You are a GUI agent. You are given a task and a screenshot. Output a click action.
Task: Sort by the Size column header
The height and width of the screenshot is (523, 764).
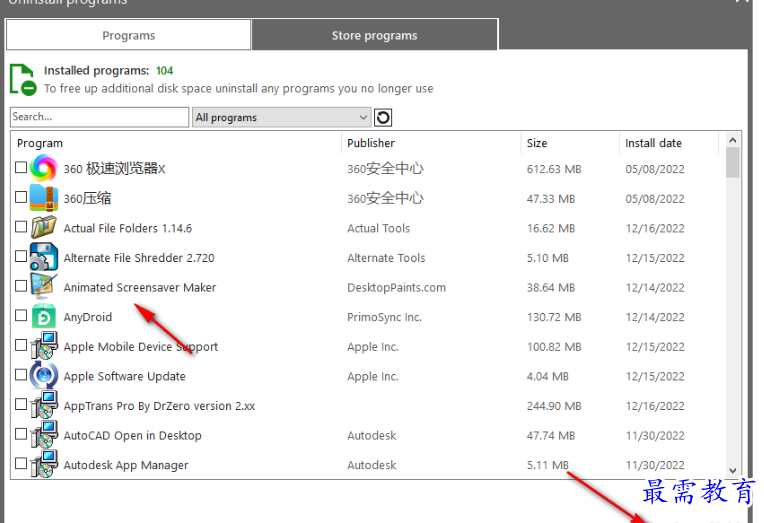click(x=537, y=143)
